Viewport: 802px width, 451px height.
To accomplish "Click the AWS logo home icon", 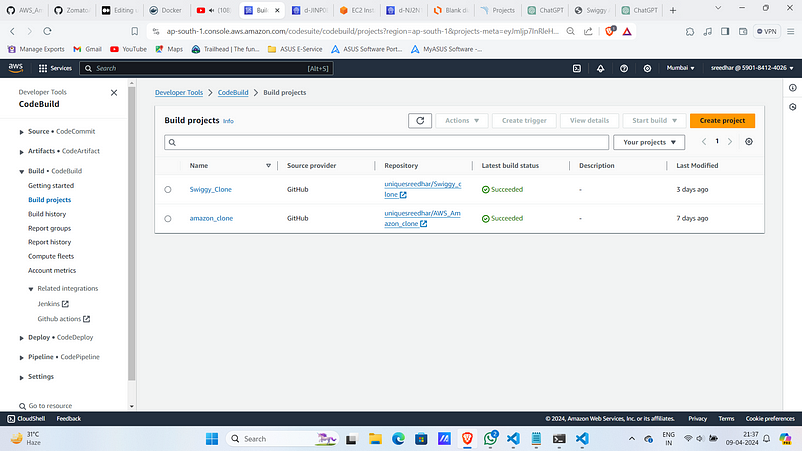I will [16, 68].
